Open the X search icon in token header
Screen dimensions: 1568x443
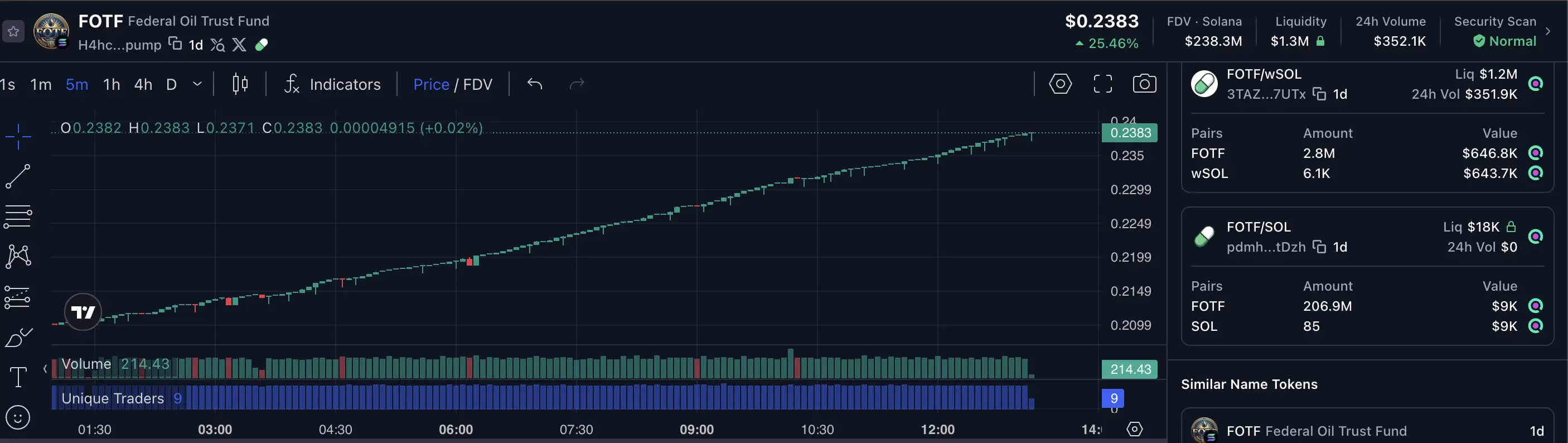(x=217, y=45)
